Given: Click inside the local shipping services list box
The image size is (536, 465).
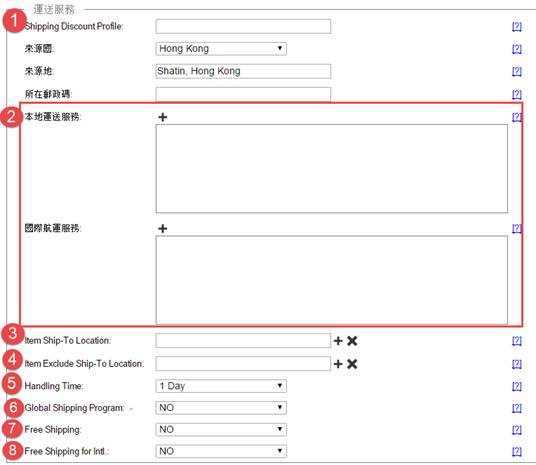Looking at the screenshot, I should point(332,169).
